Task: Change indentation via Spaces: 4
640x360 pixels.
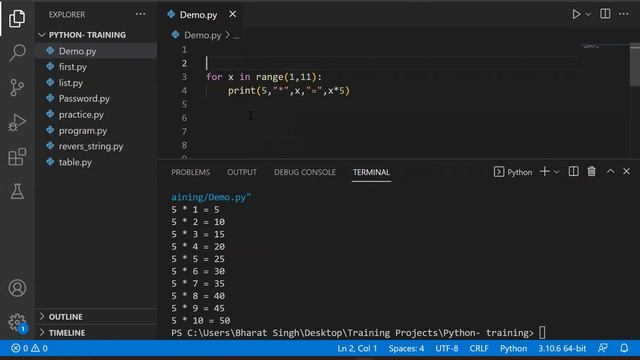Action: (x=407, y=348)
